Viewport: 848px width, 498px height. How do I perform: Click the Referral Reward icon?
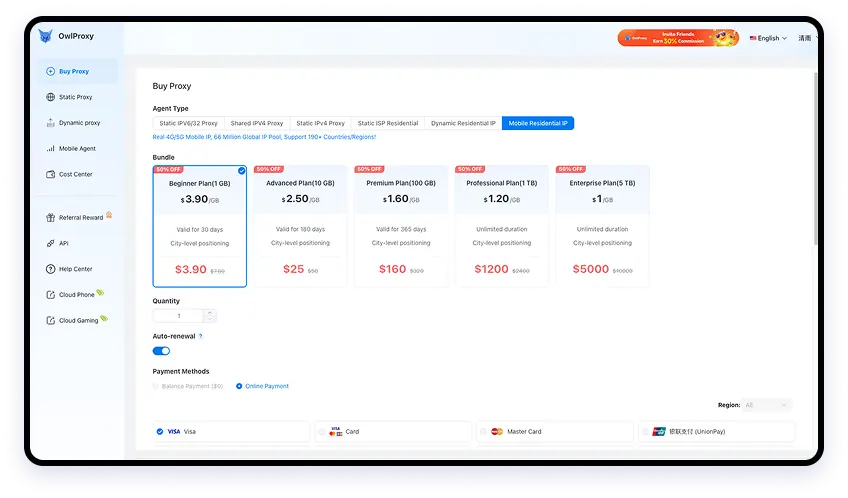pyautogui.click(x=50, y=217)
